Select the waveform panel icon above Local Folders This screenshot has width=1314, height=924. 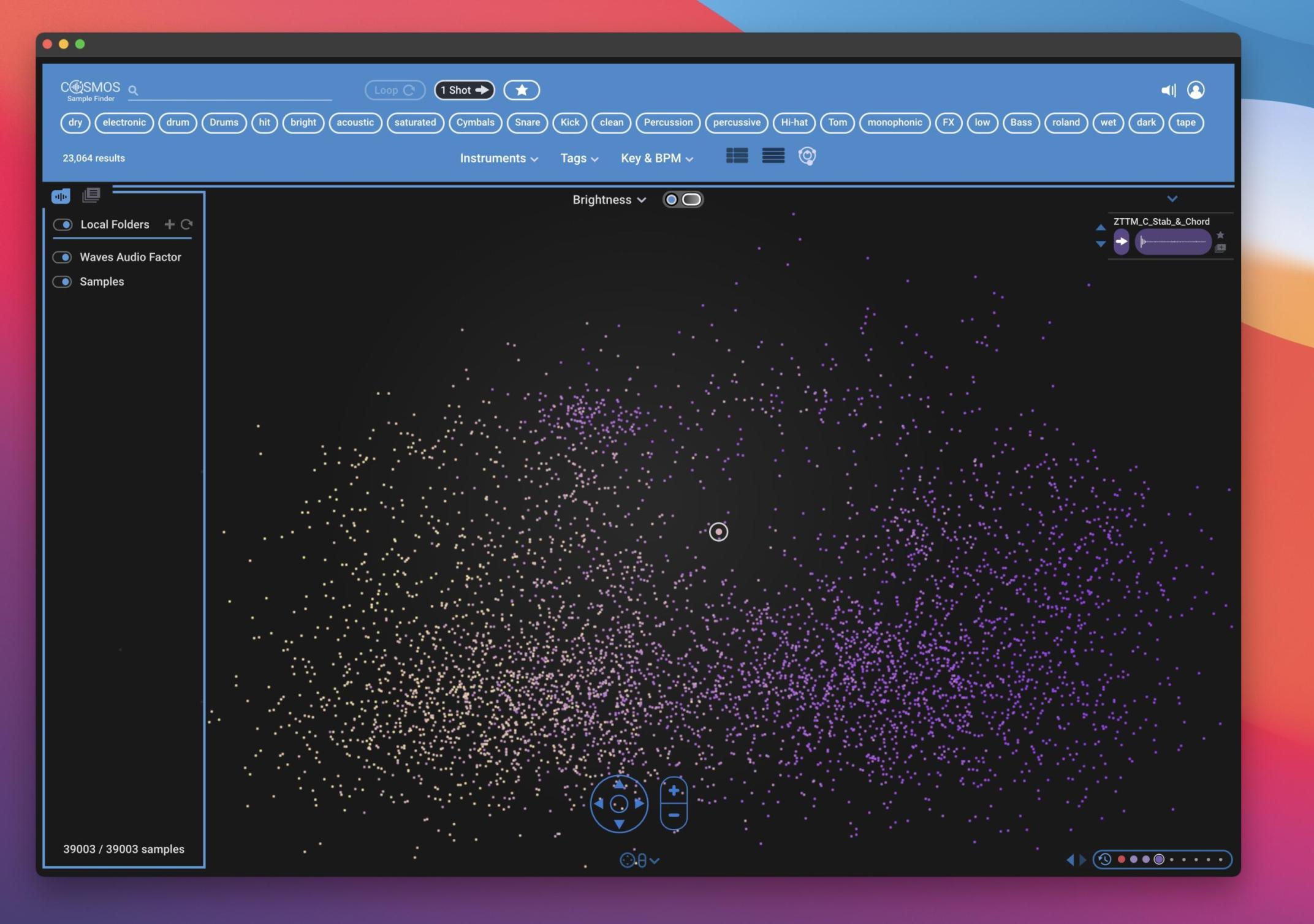(61, 195)
